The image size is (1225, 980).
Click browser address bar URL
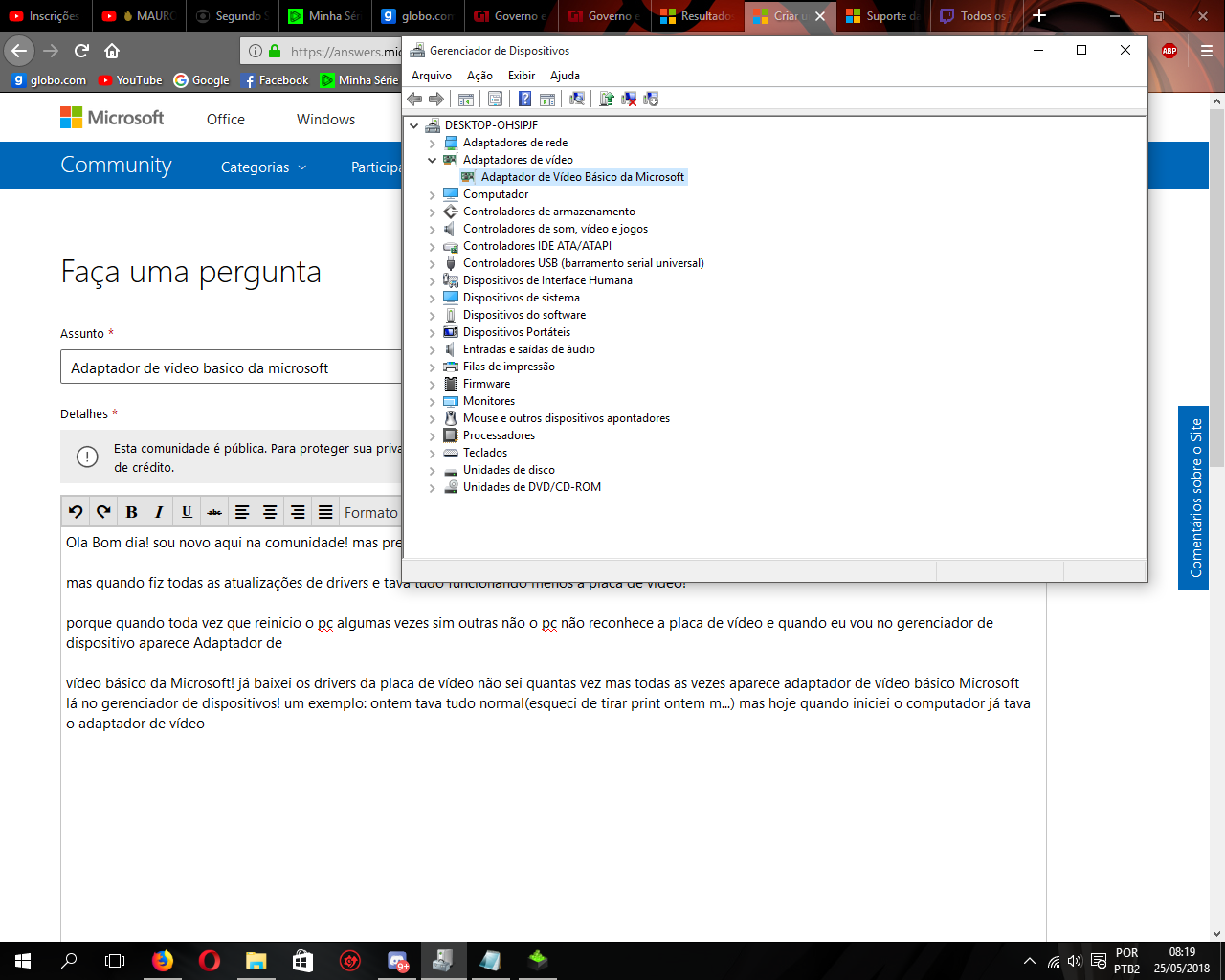345,52
